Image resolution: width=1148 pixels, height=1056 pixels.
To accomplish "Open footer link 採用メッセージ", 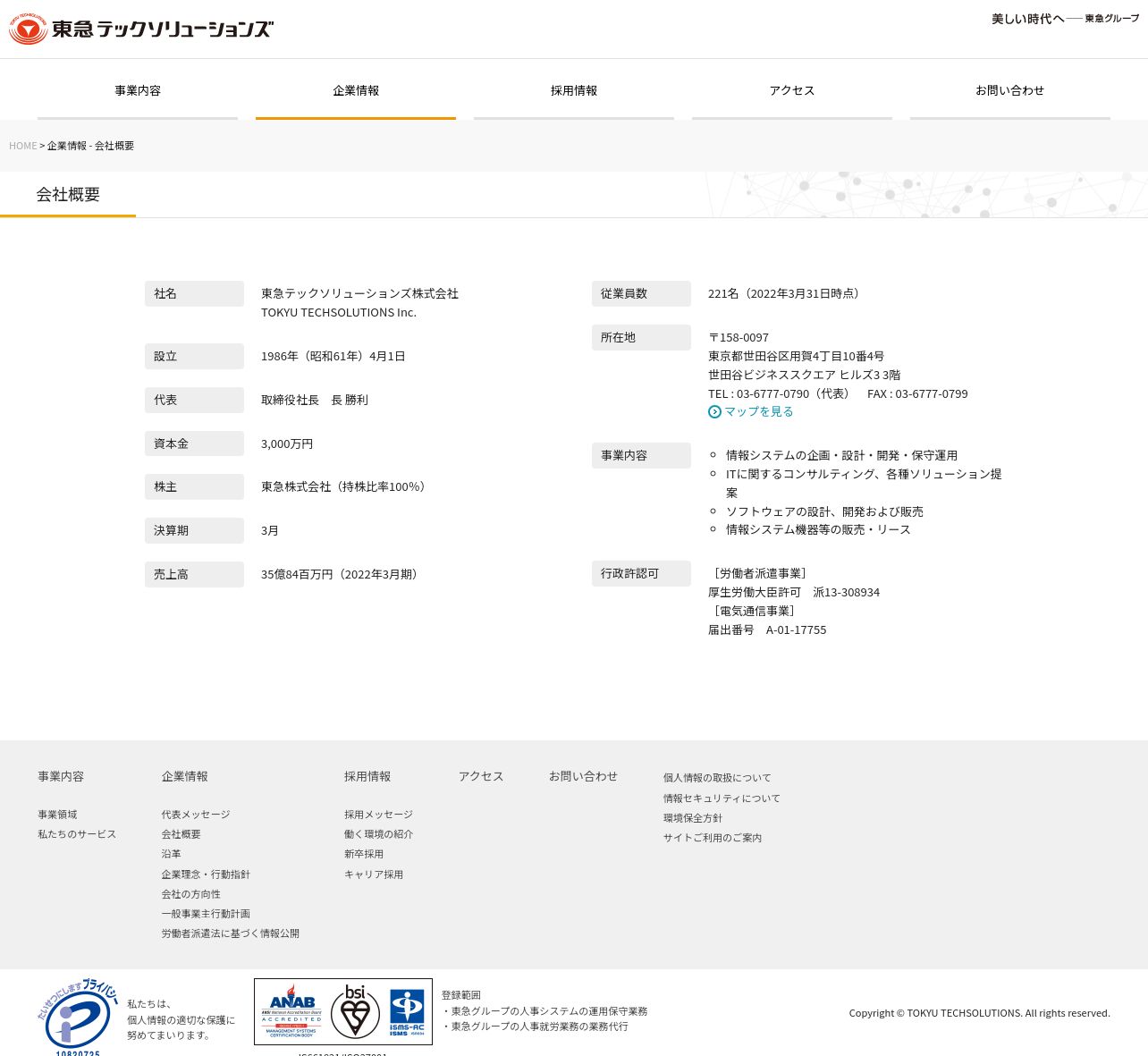I will [x=378, y=815].
